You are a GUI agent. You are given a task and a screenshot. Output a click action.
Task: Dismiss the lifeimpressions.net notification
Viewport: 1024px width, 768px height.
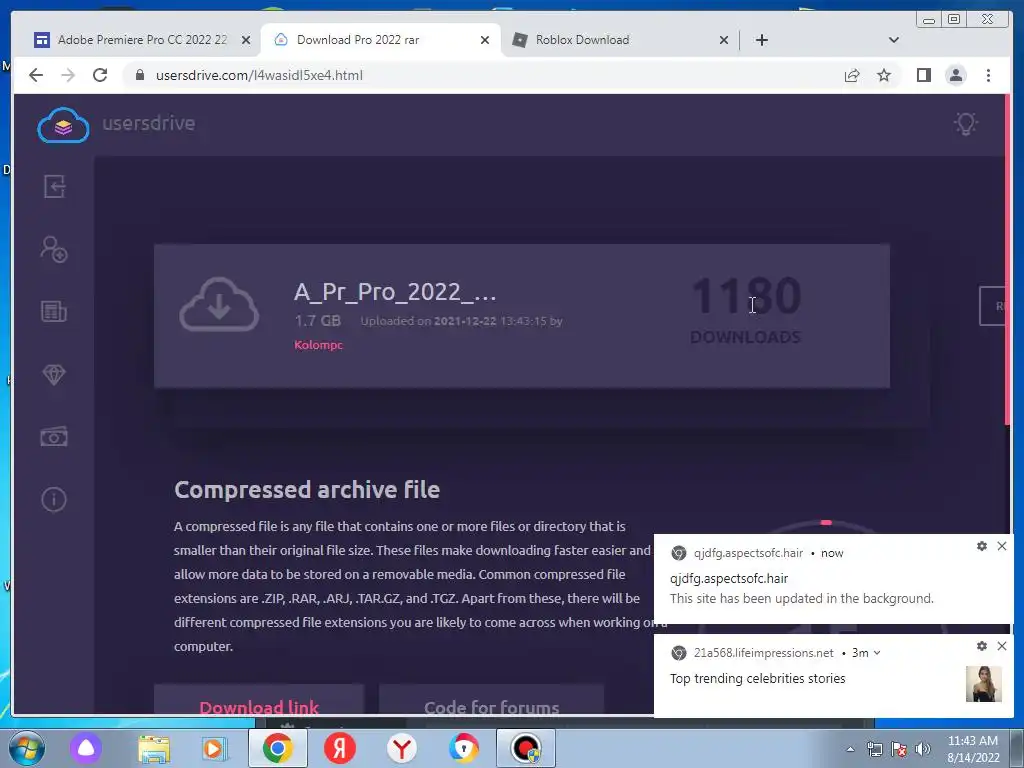pyautogui.click(x=1002, y=646)
